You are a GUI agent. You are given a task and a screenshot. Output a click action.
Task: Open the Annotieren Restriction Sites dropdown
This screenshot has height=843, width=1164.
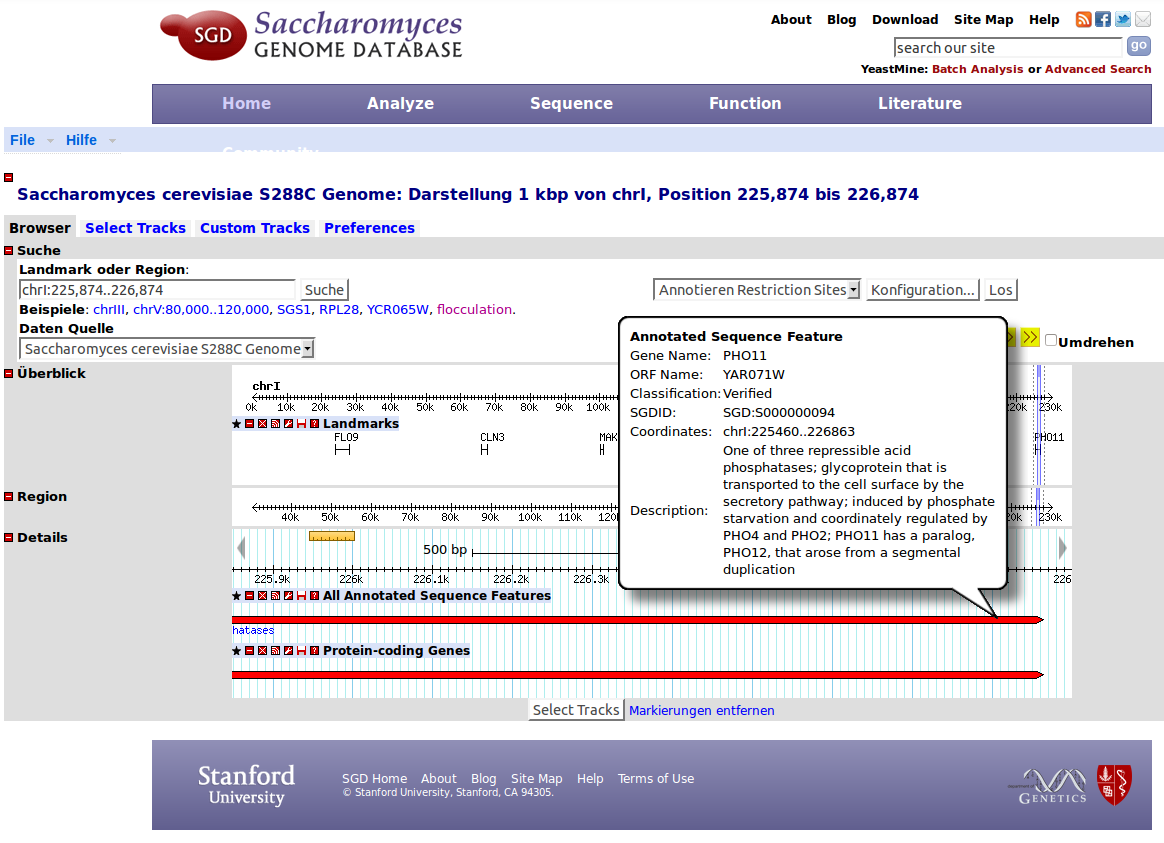pyautogui.click(x=756, y=289)
